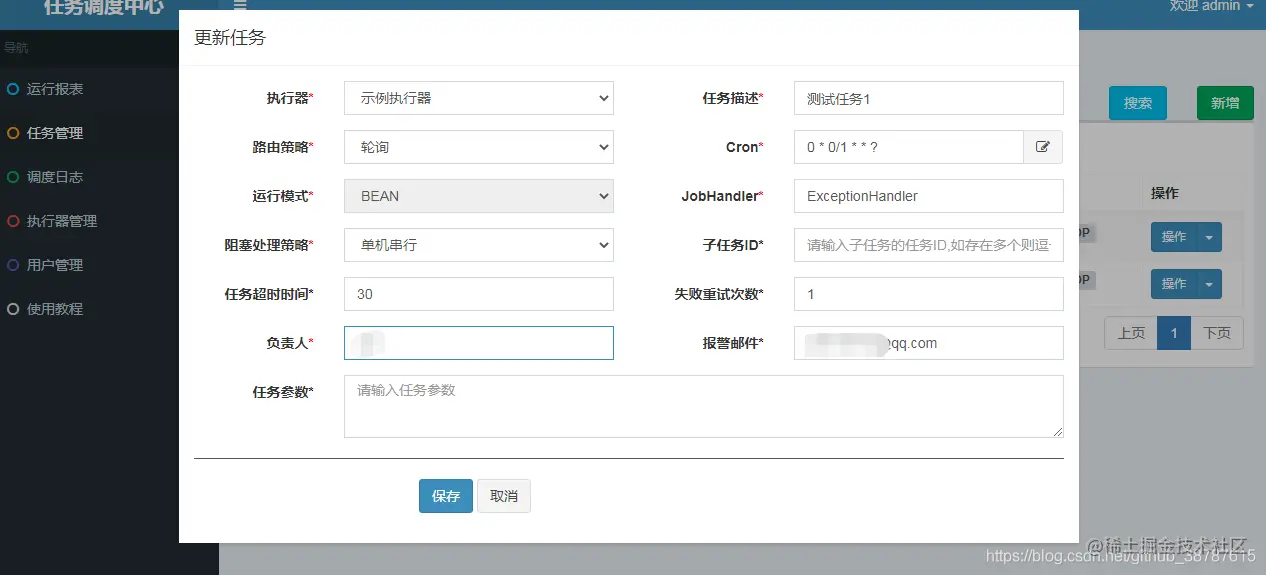Click the 操作 column header

coord(1165,193)
